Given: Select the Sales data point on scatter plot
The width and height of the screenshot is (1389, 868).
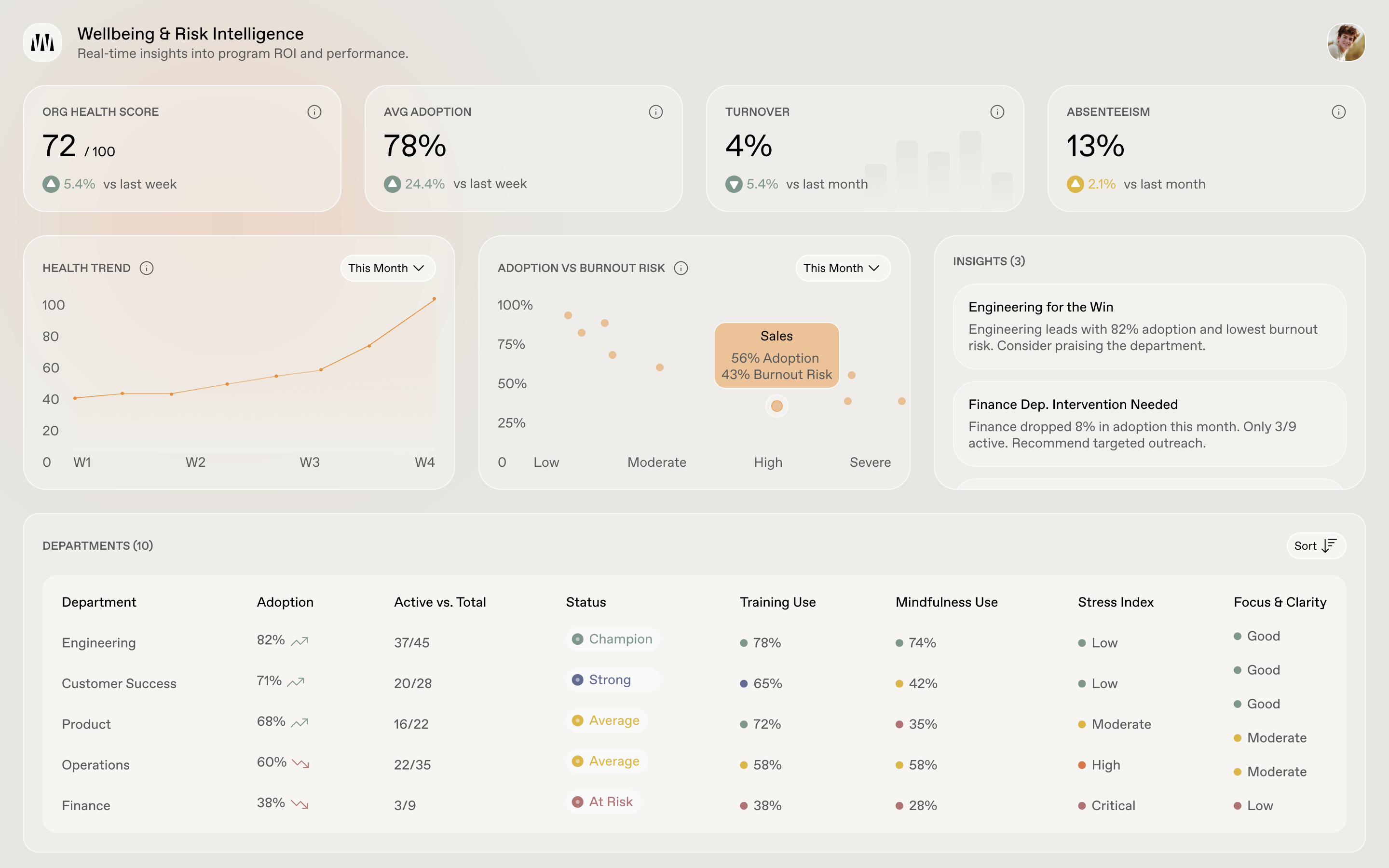Looking at the screenshot, I should (776, 406).
